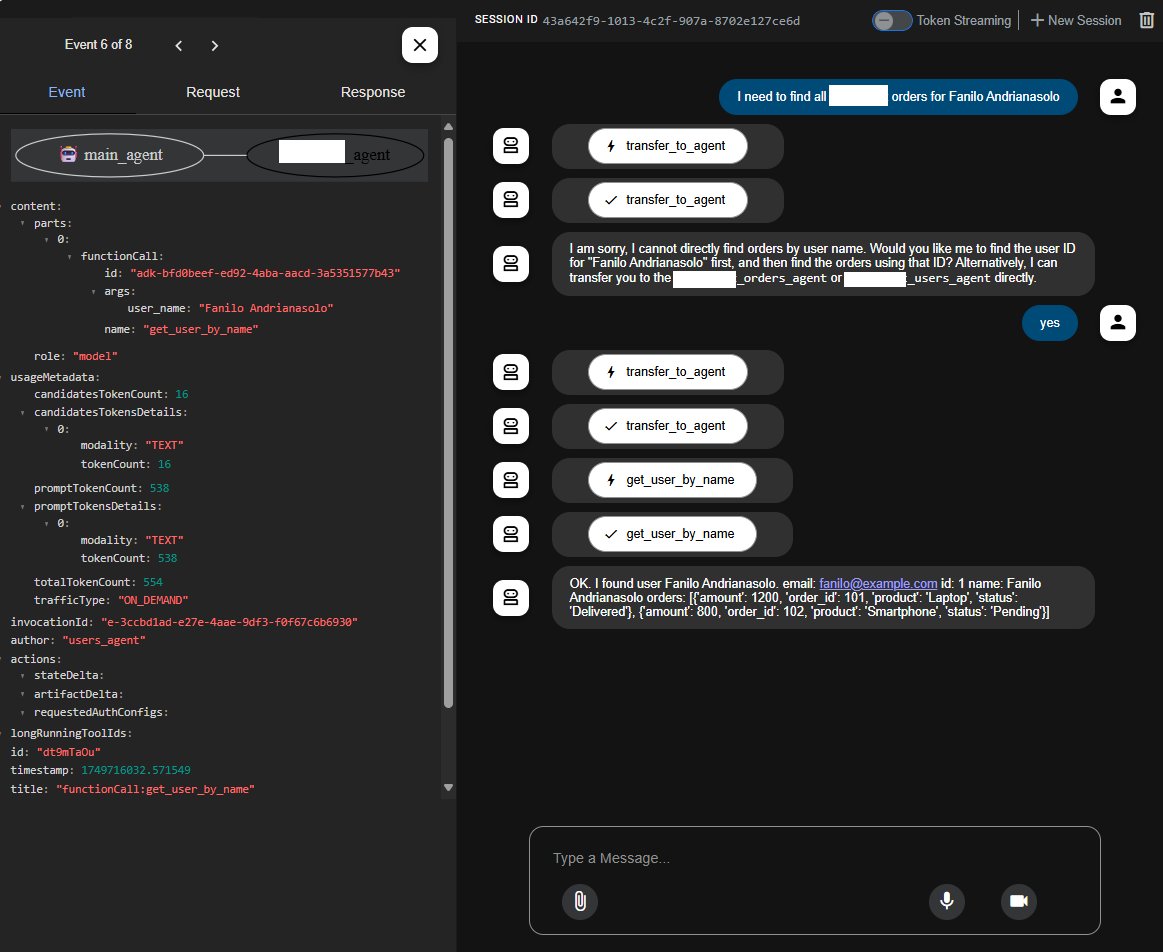Open fanilo@example.com email link
This screenshot has width=1163, height=952.
[877, 584]
